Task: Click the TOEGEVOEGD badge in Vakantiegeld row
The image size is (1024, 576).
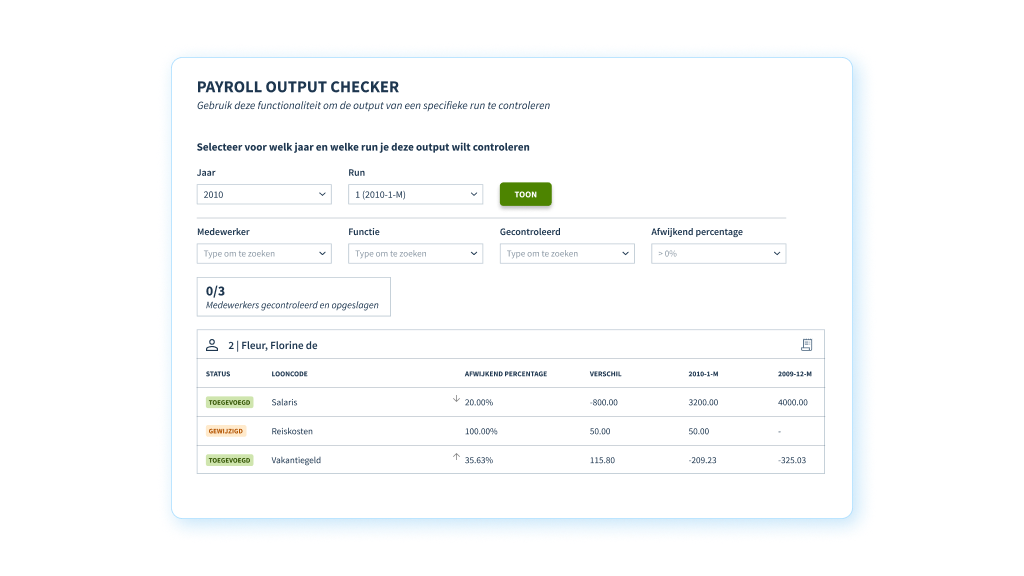Action: click(x=229, y=460)
